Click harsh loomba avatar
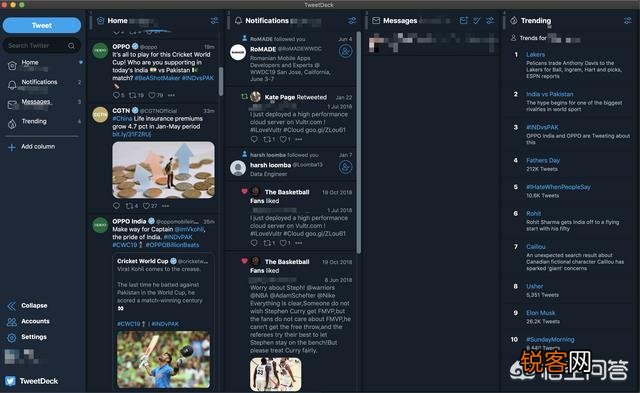The image size is (640, 393). point(238,168)
